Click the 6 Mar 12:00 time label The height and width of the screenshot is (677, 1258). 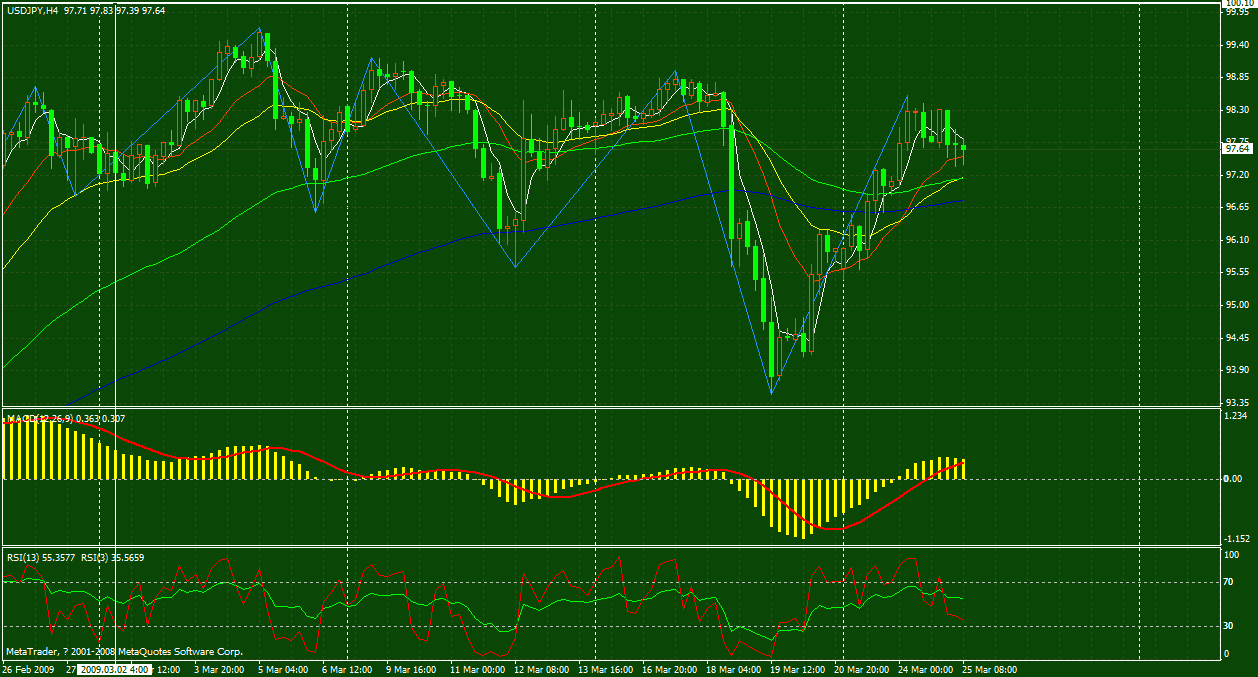[x=347, y=669]
